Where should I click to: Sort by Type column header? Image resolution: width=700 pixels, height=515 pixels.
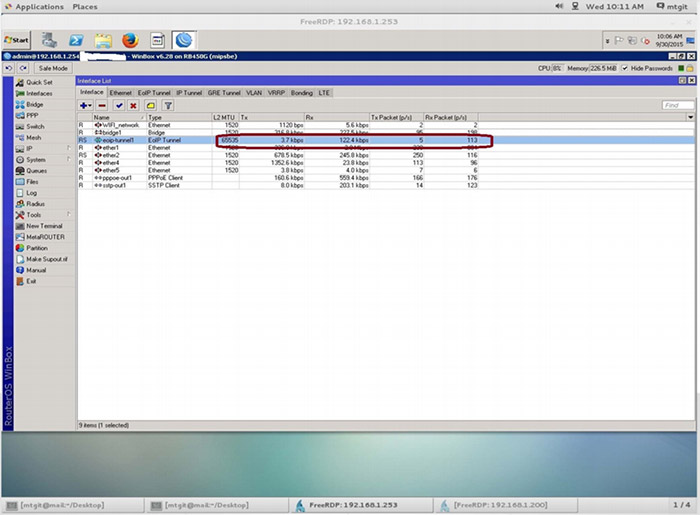pyautogui.click(x=179, y=117)
